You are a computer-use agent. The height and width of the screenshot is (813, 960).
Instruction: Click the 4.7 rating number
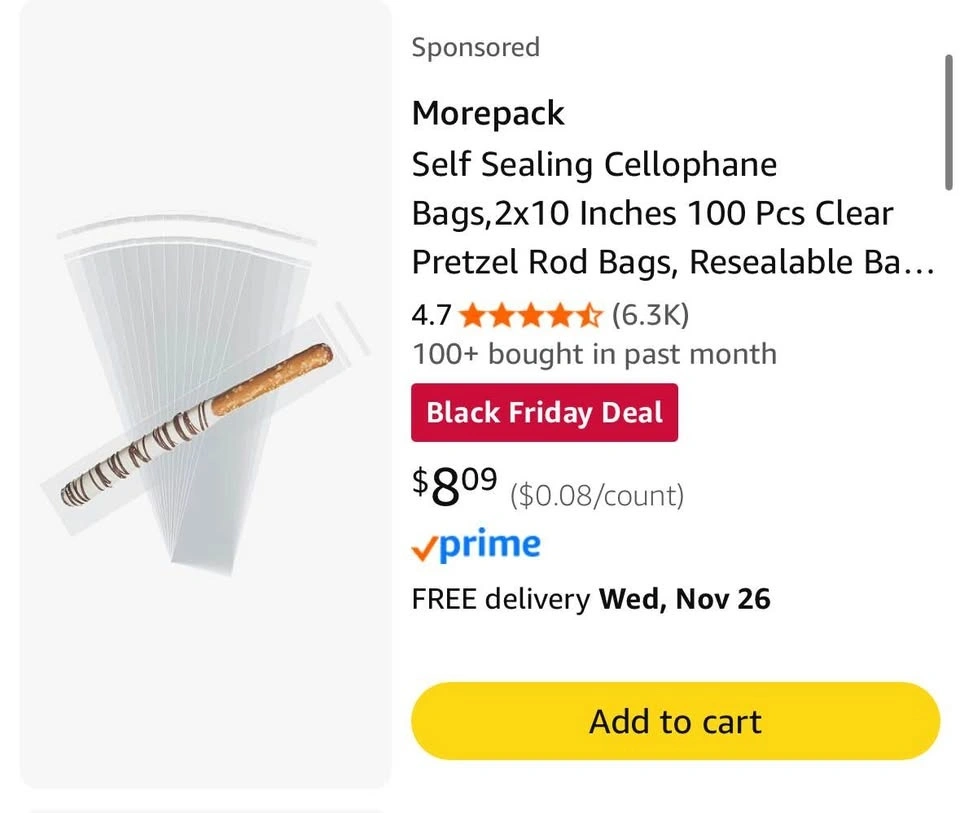pos(431,316)
